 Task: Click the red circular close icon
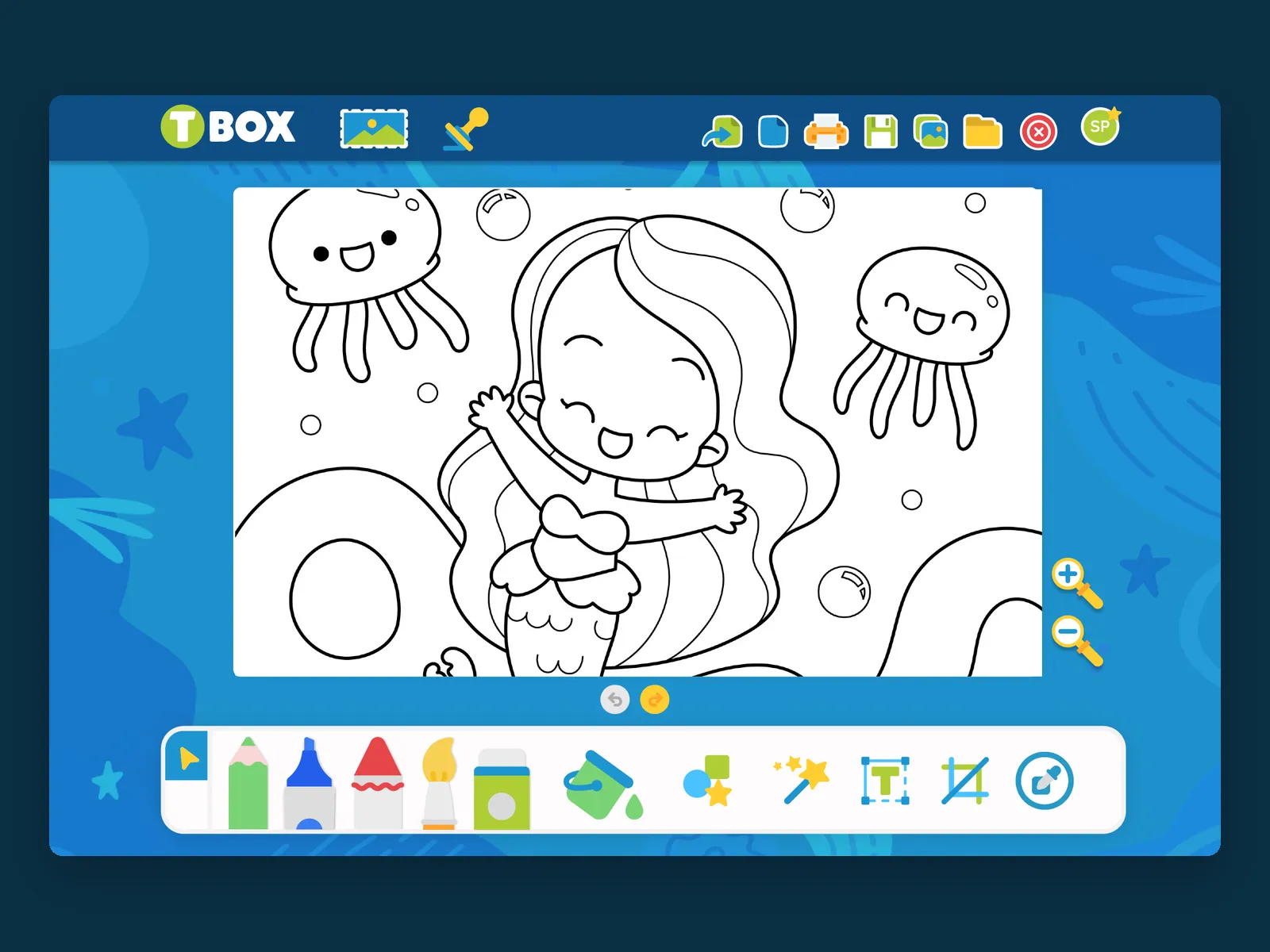coord(1038,132)
